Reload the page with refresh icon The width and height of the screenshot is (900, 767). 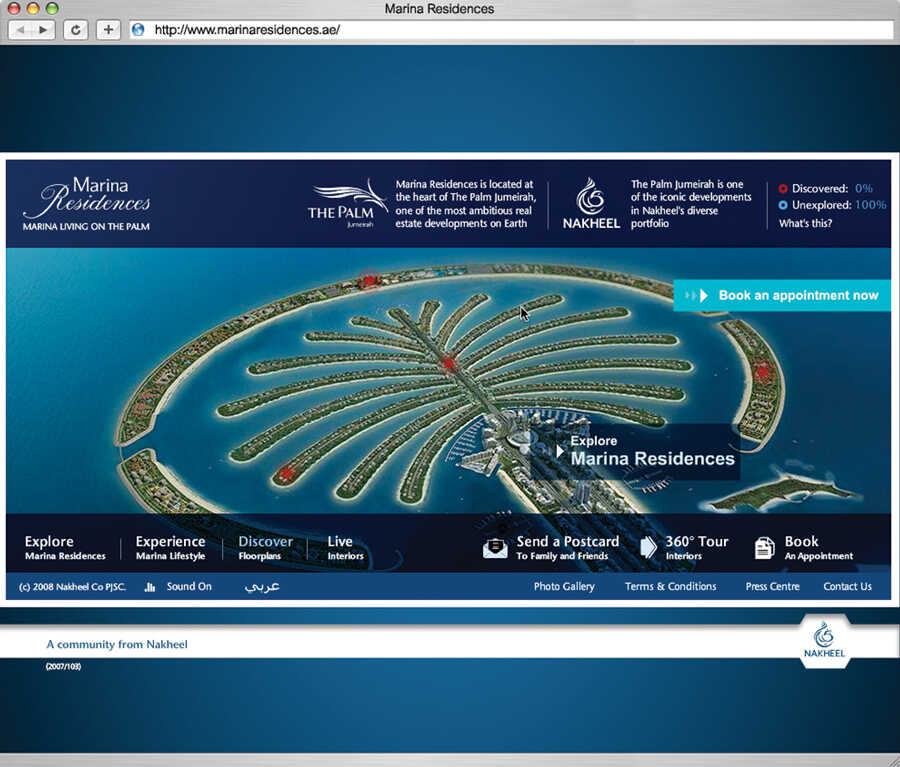75,29
